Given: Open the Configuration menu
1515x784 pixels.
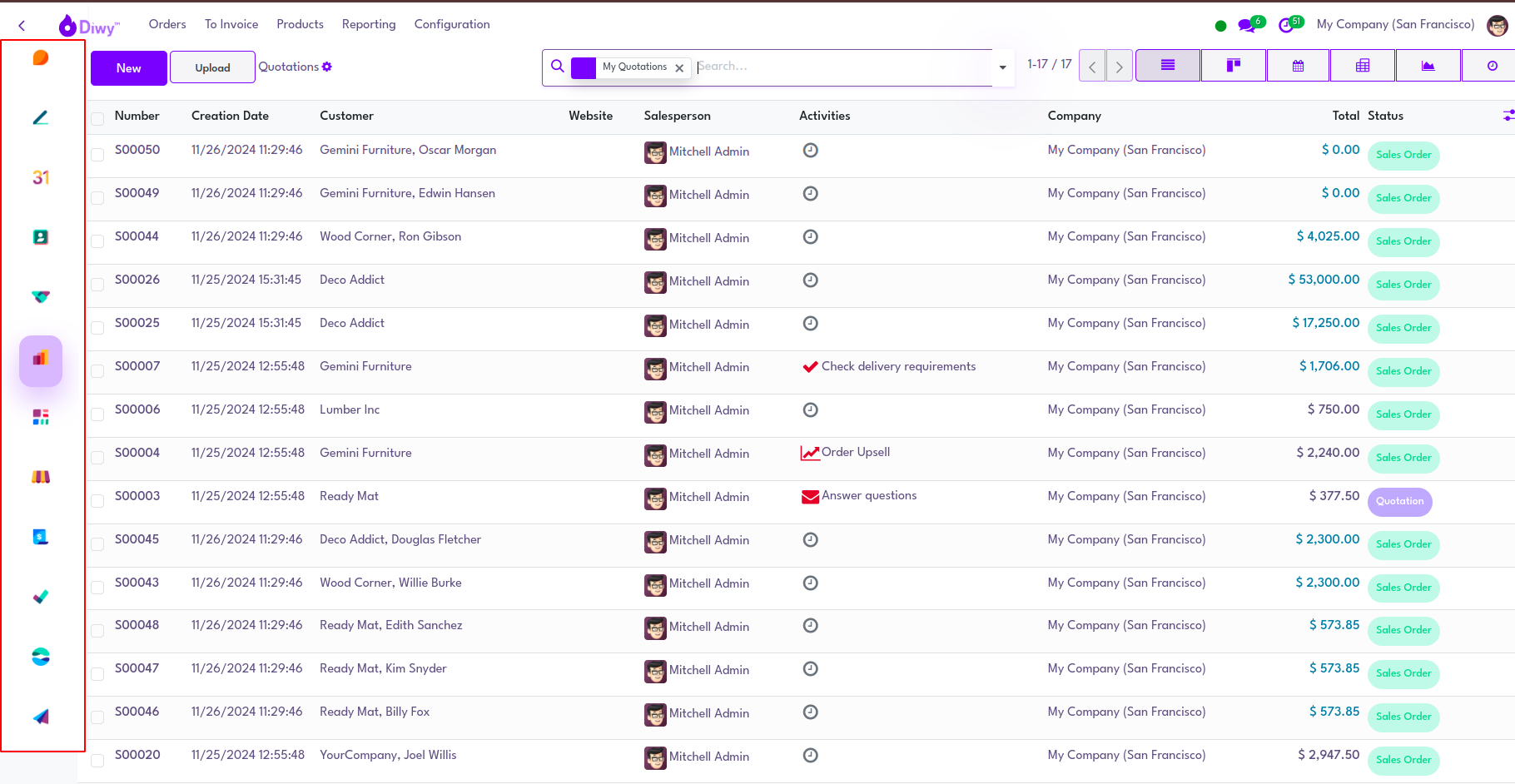Looking at the screenshot, I should click(x=452, y=24).
